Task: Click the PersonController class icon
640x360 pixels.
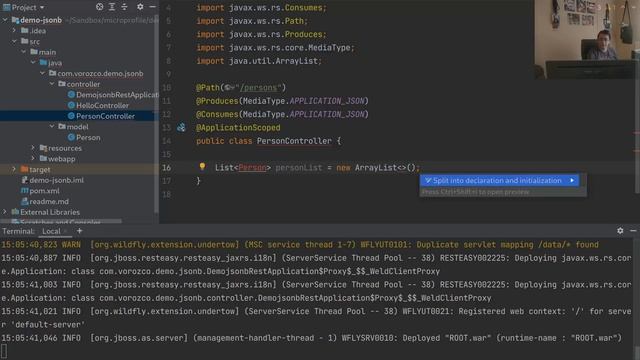Action: (71, 116)
